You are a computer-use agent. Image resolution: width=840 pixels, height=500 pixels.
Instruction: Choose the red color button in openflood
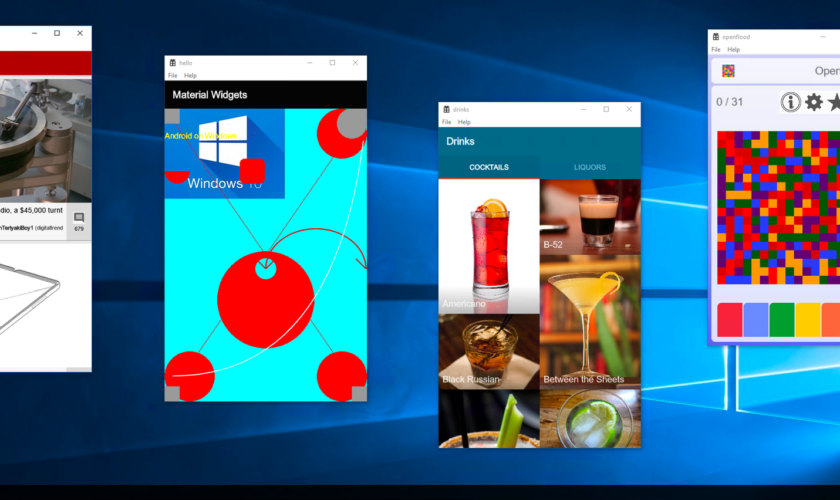coord(730,320)
